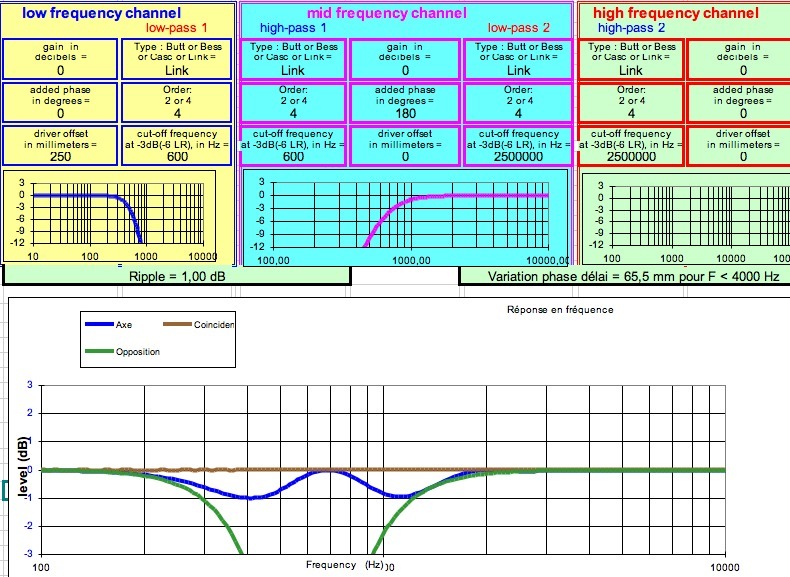Select the high-pass 1 cut-off frequency cell

(x=293, y=146)
